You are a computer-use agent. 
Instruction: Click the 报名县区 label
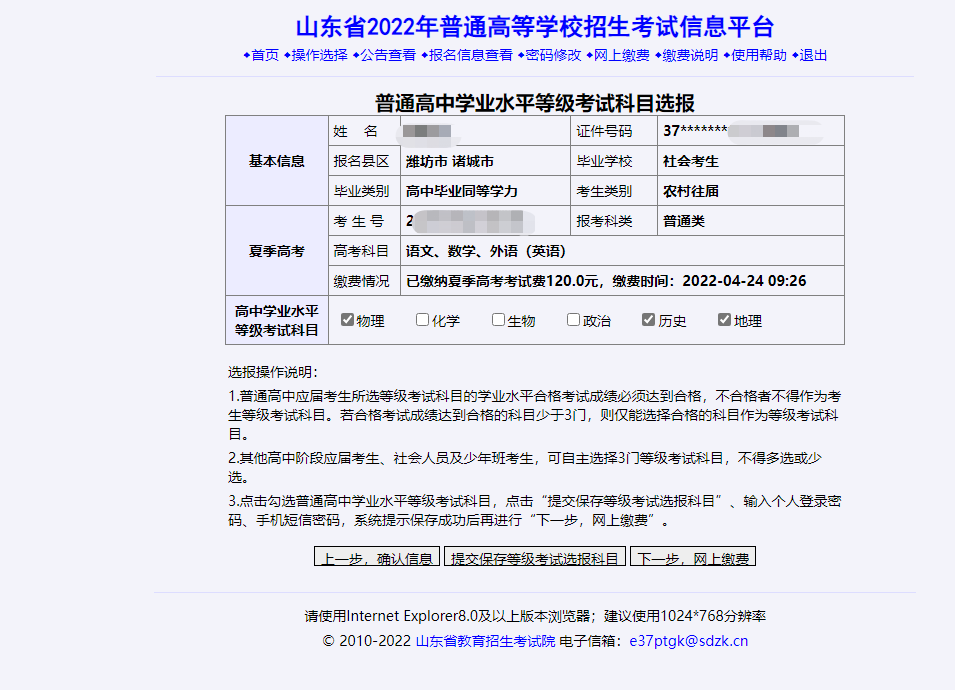(x=361, y=161)
